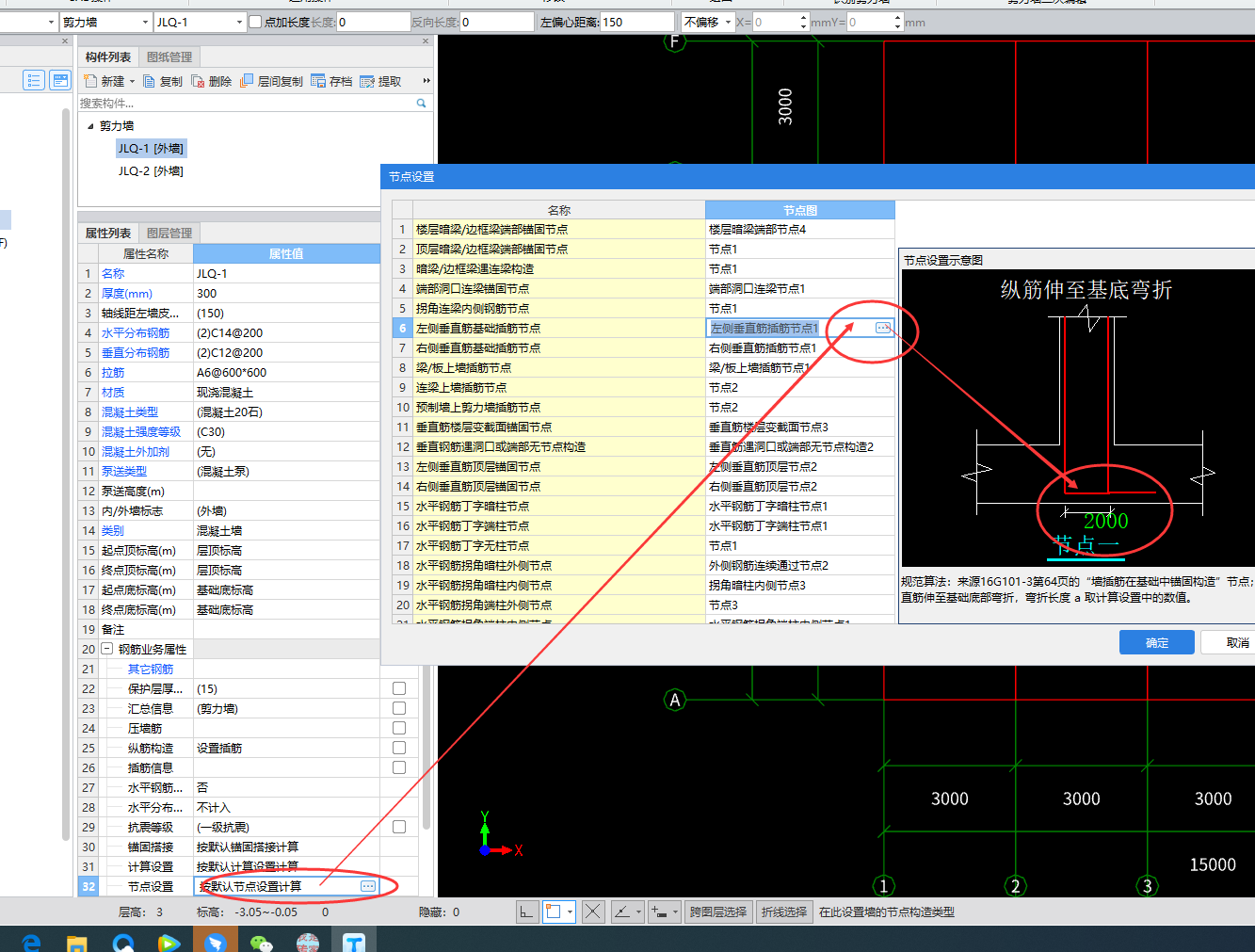This screenshot has height=952, width=1255.
Task: Open the rectangle snap mode dropdown arrow
Action: click(571, 912)
